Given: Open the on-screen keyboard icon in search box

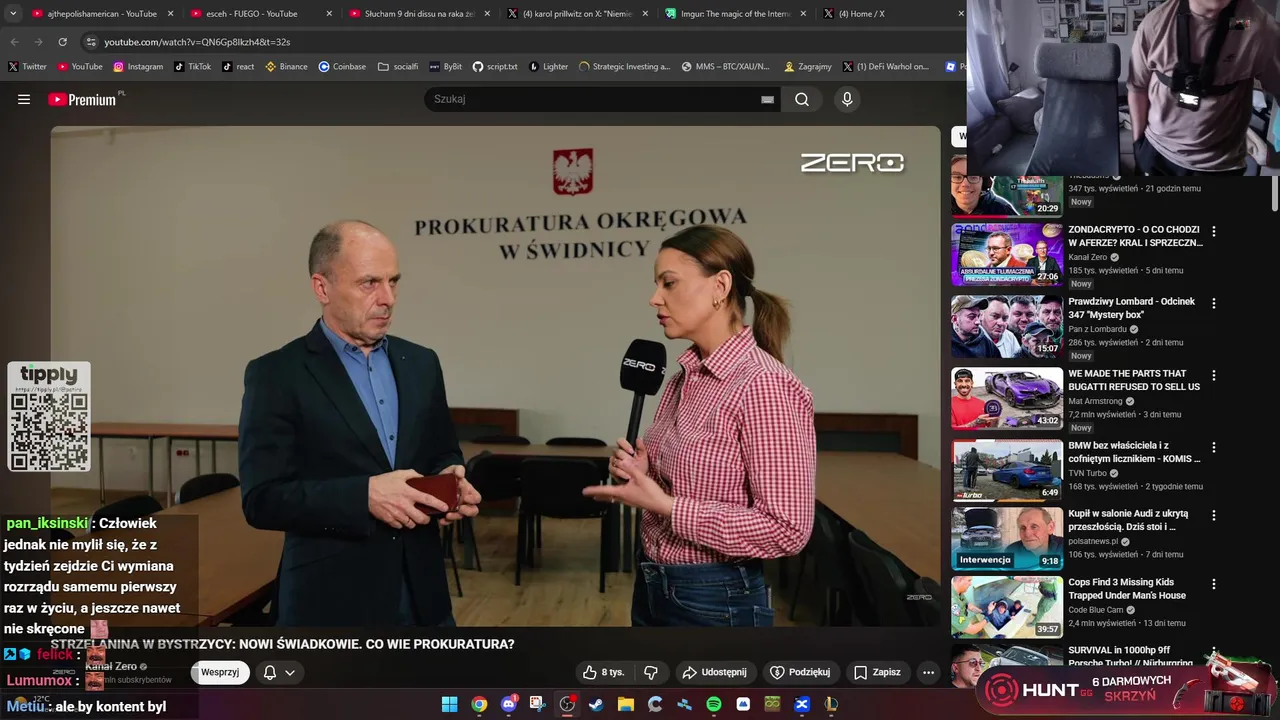Looking at the screenshot, I should [x=767, y=99].
